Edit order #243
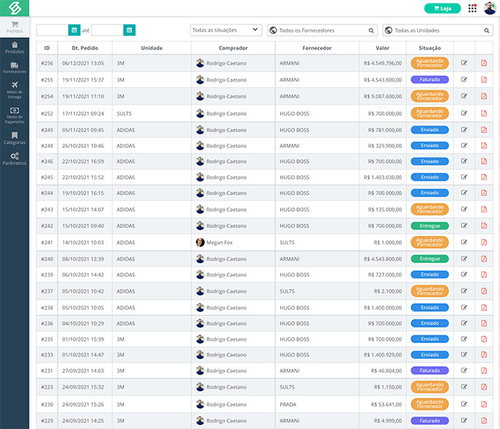Image resolution: width=500 pixels, height=429 pixels. pyautogui.click(x=464, y=209)
